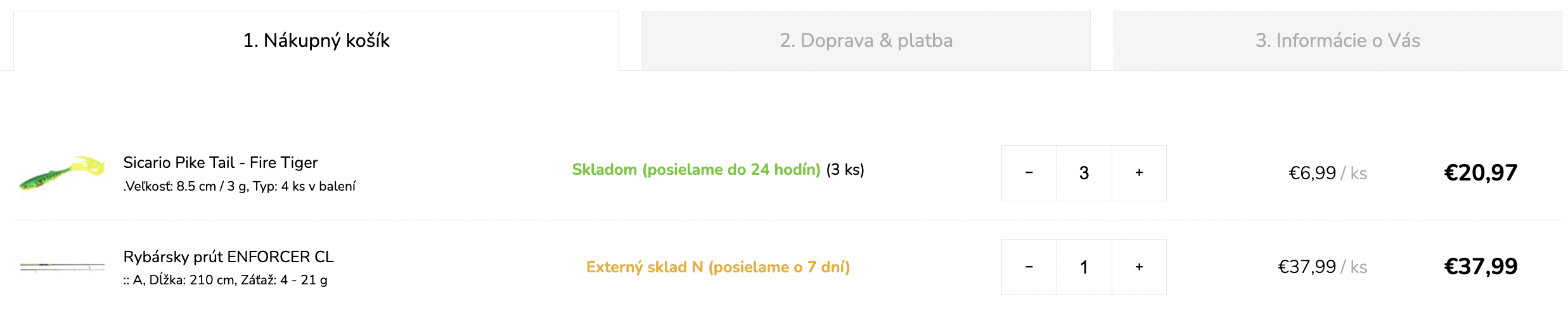The height and width of the screenshot is (323, 1568).
Task: Decrease quantity of Rybársky prút ENFORCER CL
Action: pyautogui.click(x=1029, y=267)
